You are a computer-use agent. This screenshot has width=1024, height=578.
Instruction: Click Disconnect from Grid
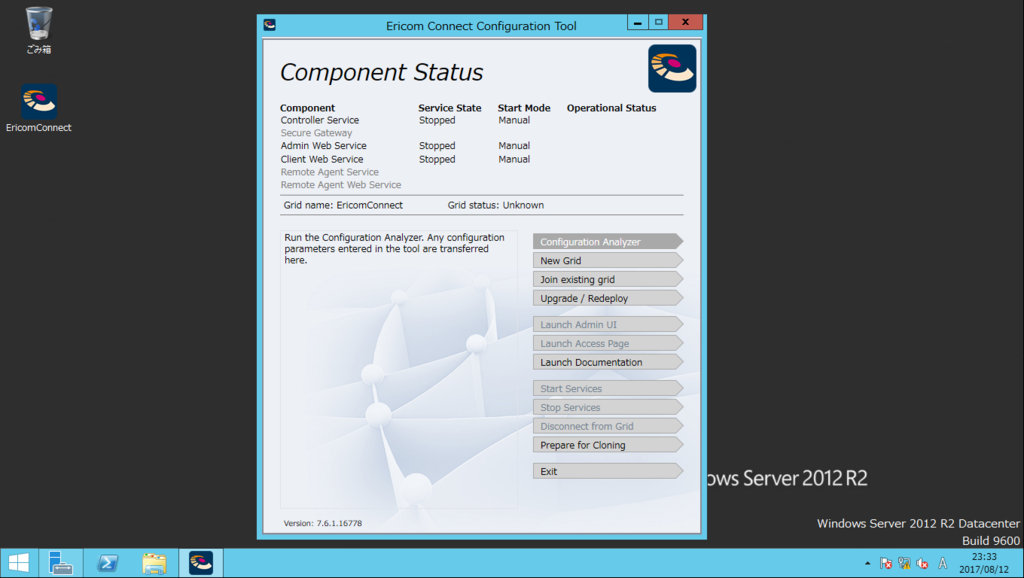[x=608, y=426]
